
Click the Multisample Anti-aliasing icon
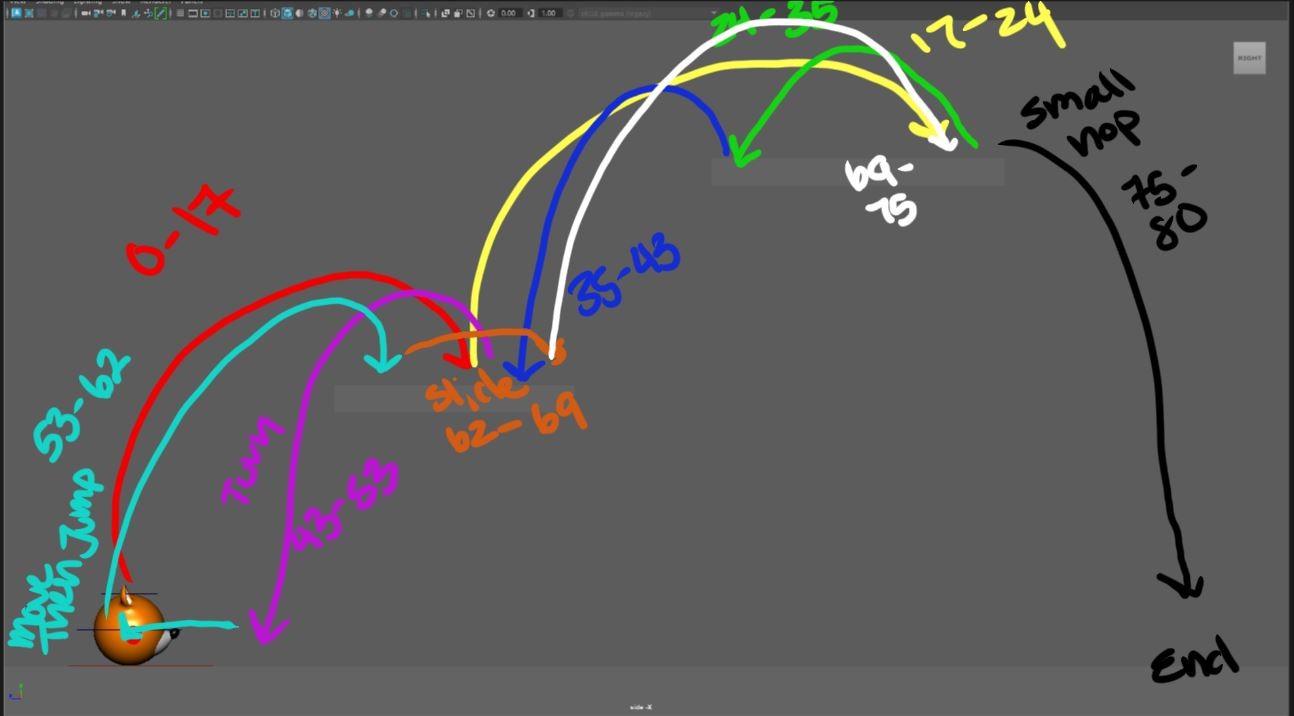[x=393, y=13]
